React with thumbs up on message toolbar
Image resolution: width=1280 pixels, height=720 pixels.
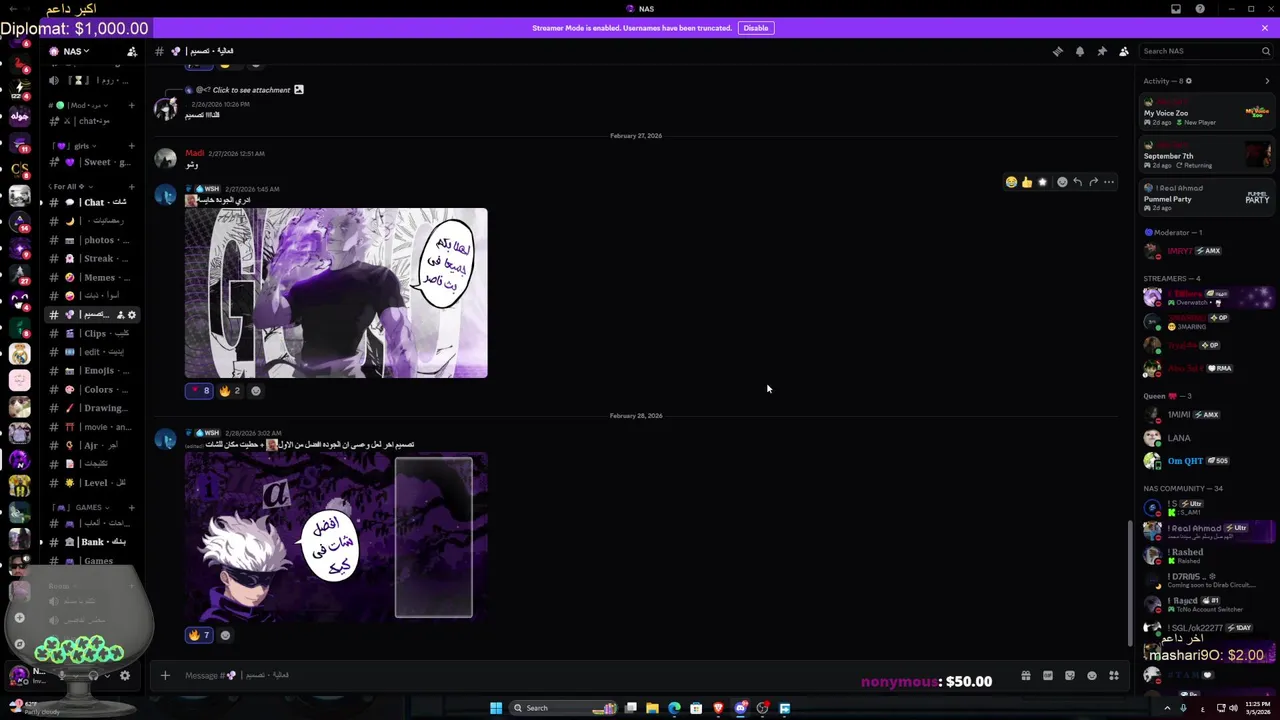(x=1027, y=182)
